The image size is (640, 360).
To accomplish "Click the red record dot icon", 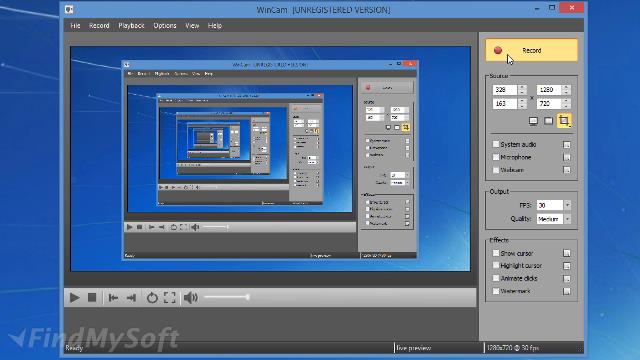I will point(498,50).
